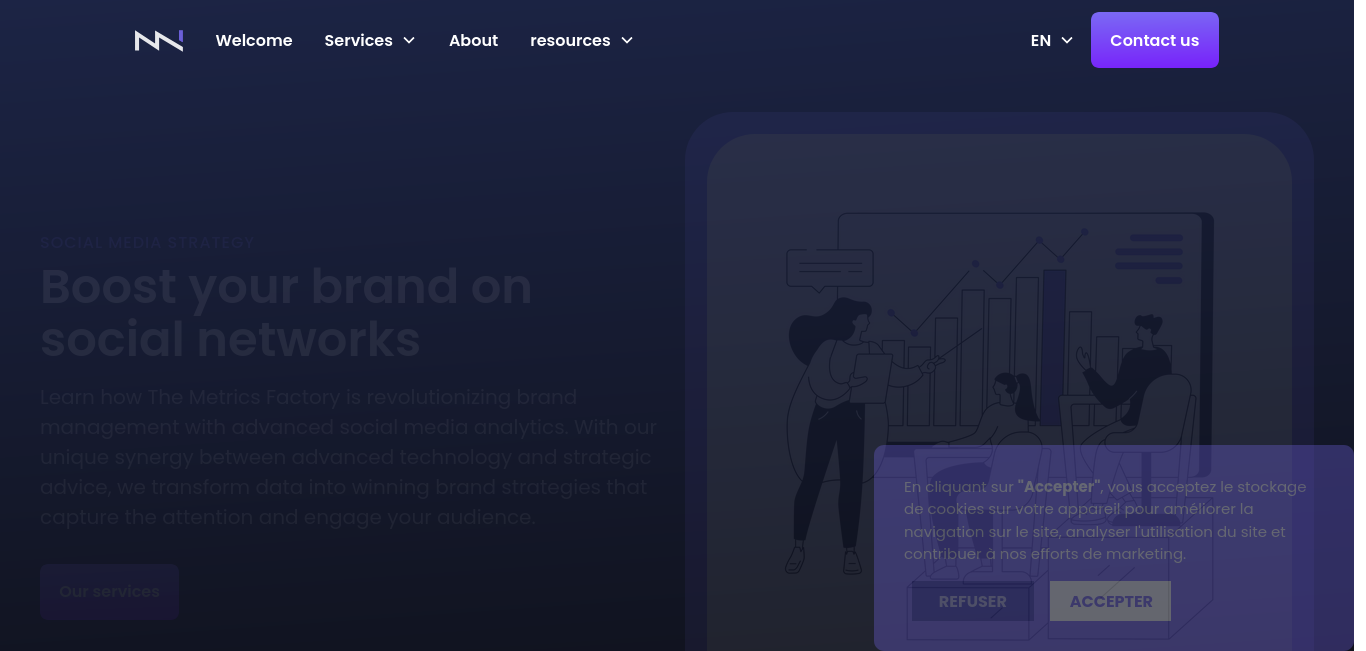The image size is (1366, 651).
Task: Click the cookie consent message text
Action: [x=1105, y=520]
